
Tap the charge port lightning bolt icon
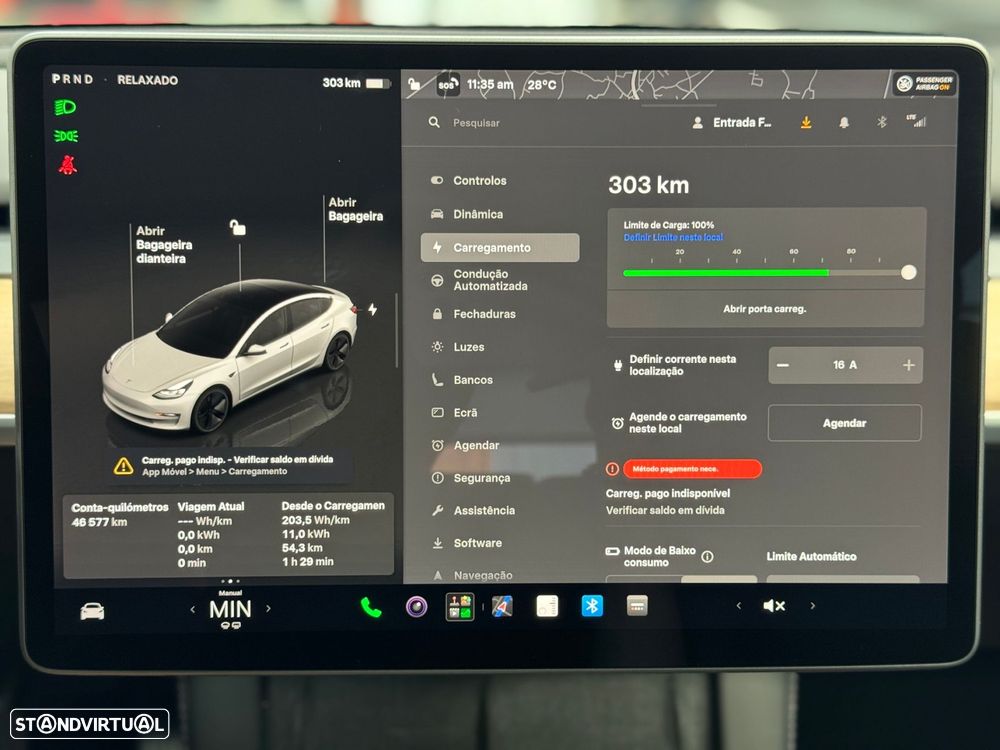(372, 309)
